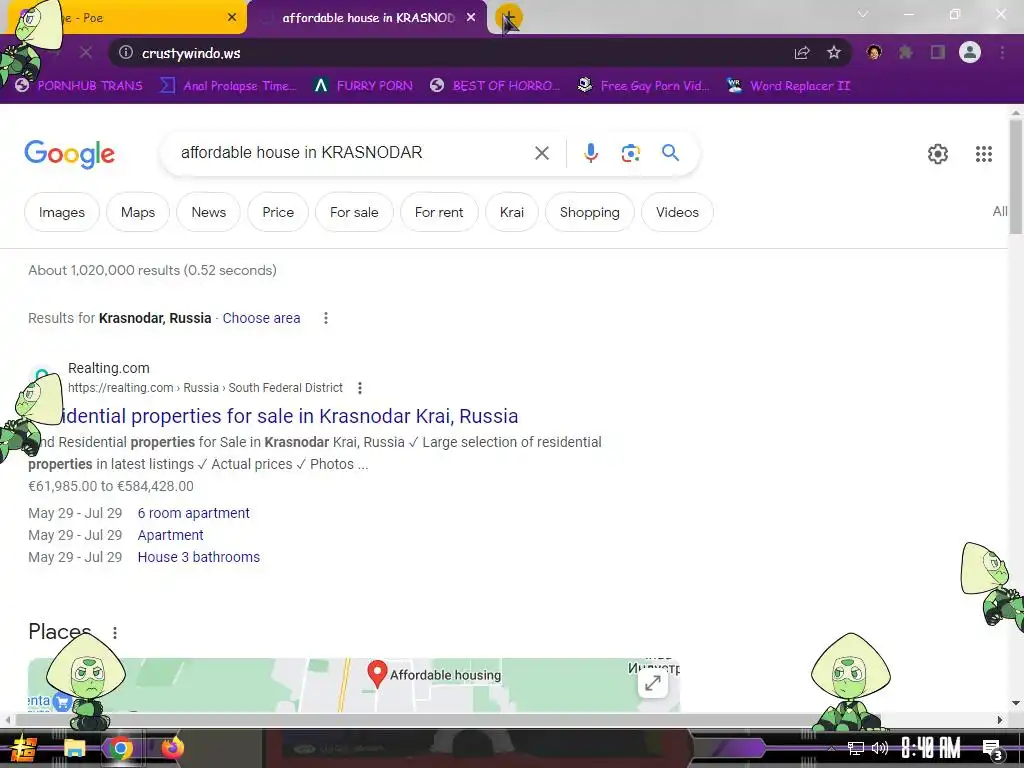Screen dimensions: 1024x768
Task: Clear the search query with X
Action: tap(541, 153)
